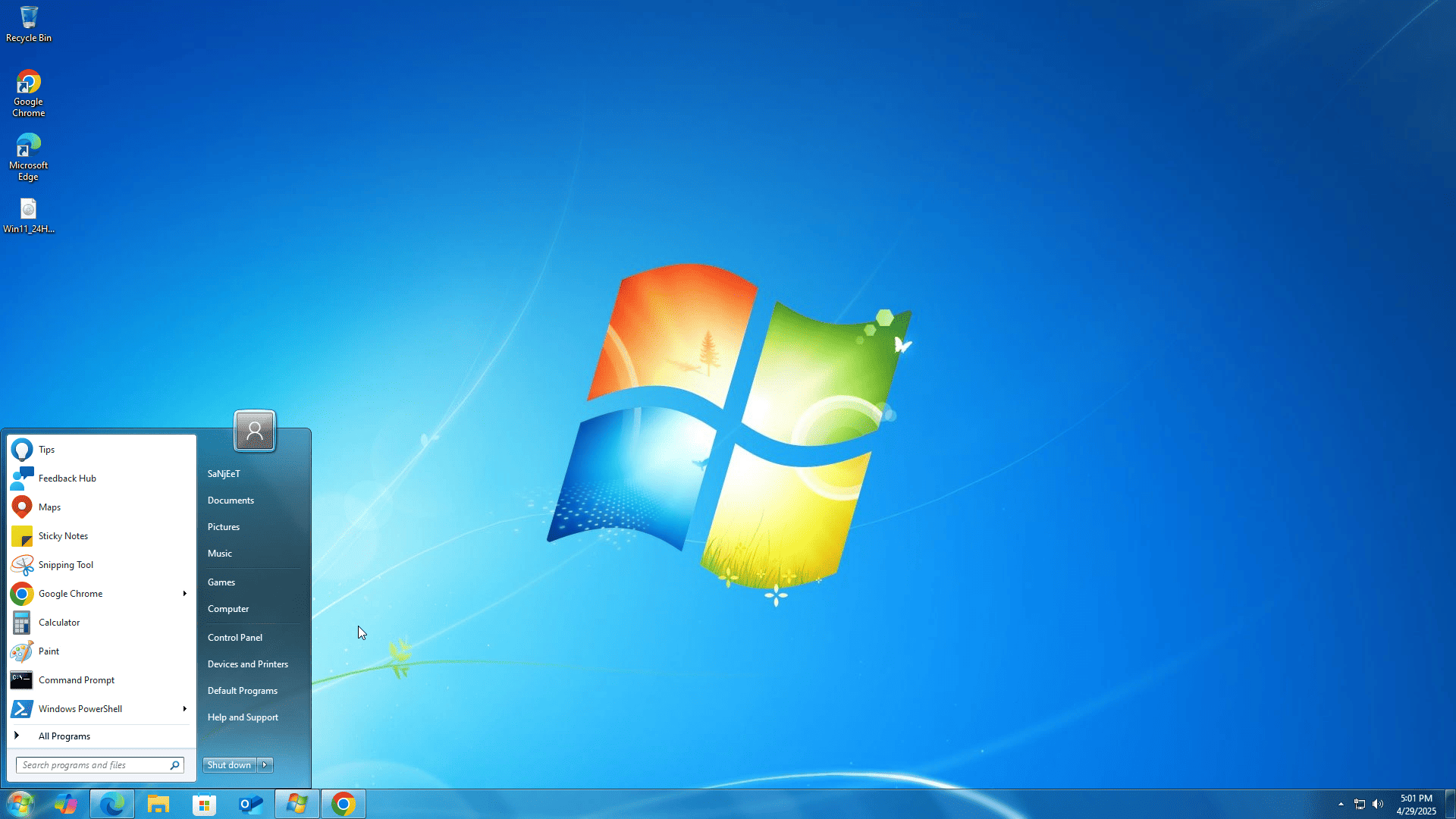Click the user account picture
This screenshot has height=819, width=1456.
click(255, 431)
